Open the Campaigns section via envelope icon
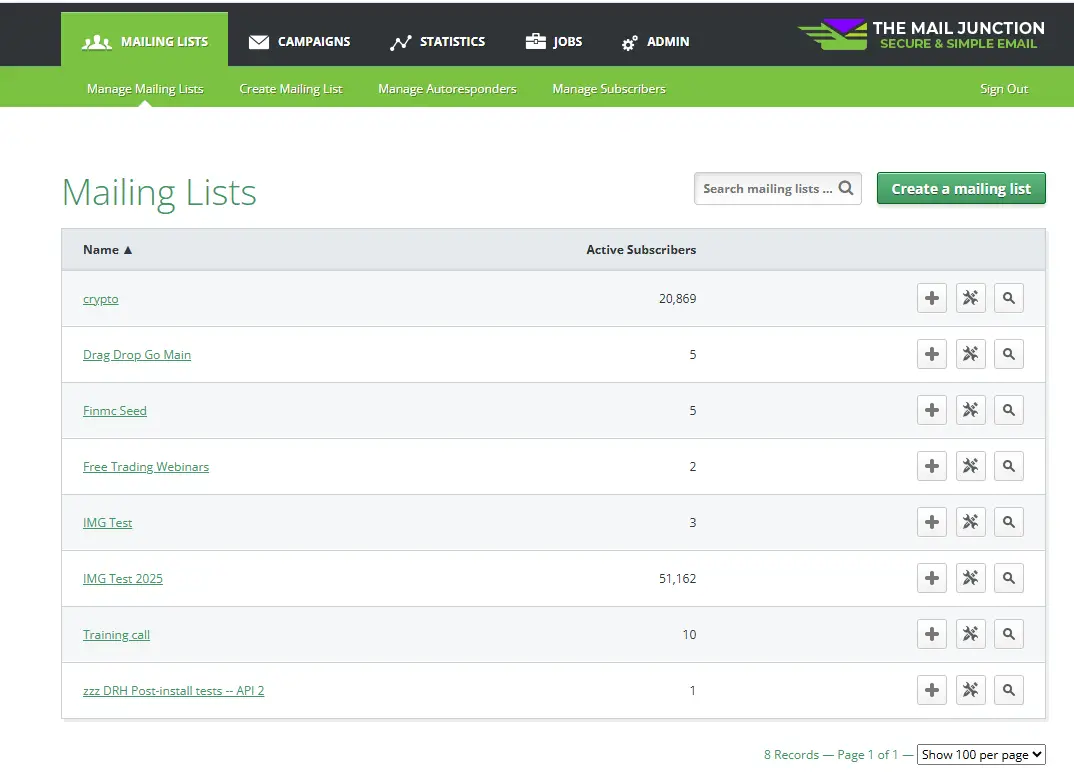 tap(259, 42)
